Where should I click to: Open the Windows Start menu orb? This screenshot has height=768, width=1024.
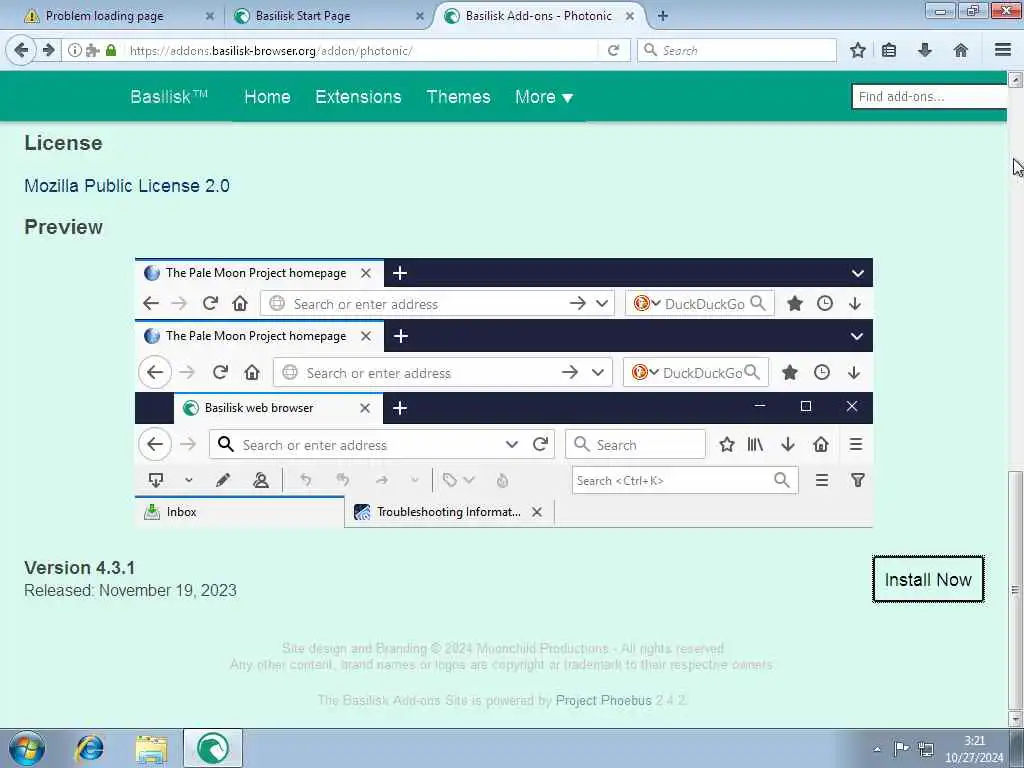click(27, 748)
